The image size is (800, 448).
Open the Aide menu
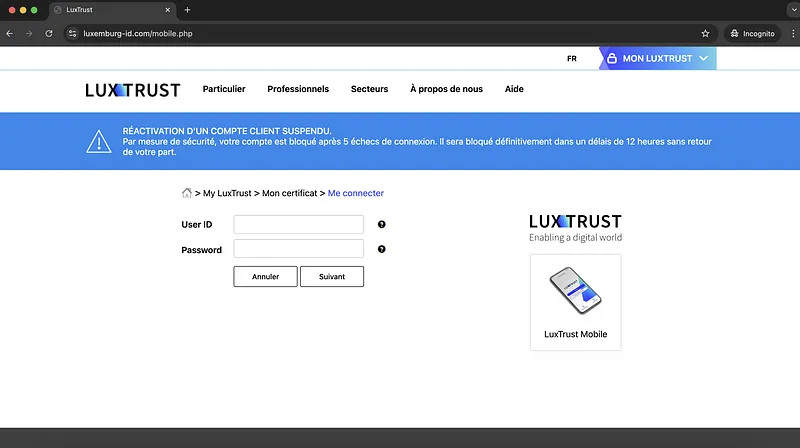click(x=514, y=89)
